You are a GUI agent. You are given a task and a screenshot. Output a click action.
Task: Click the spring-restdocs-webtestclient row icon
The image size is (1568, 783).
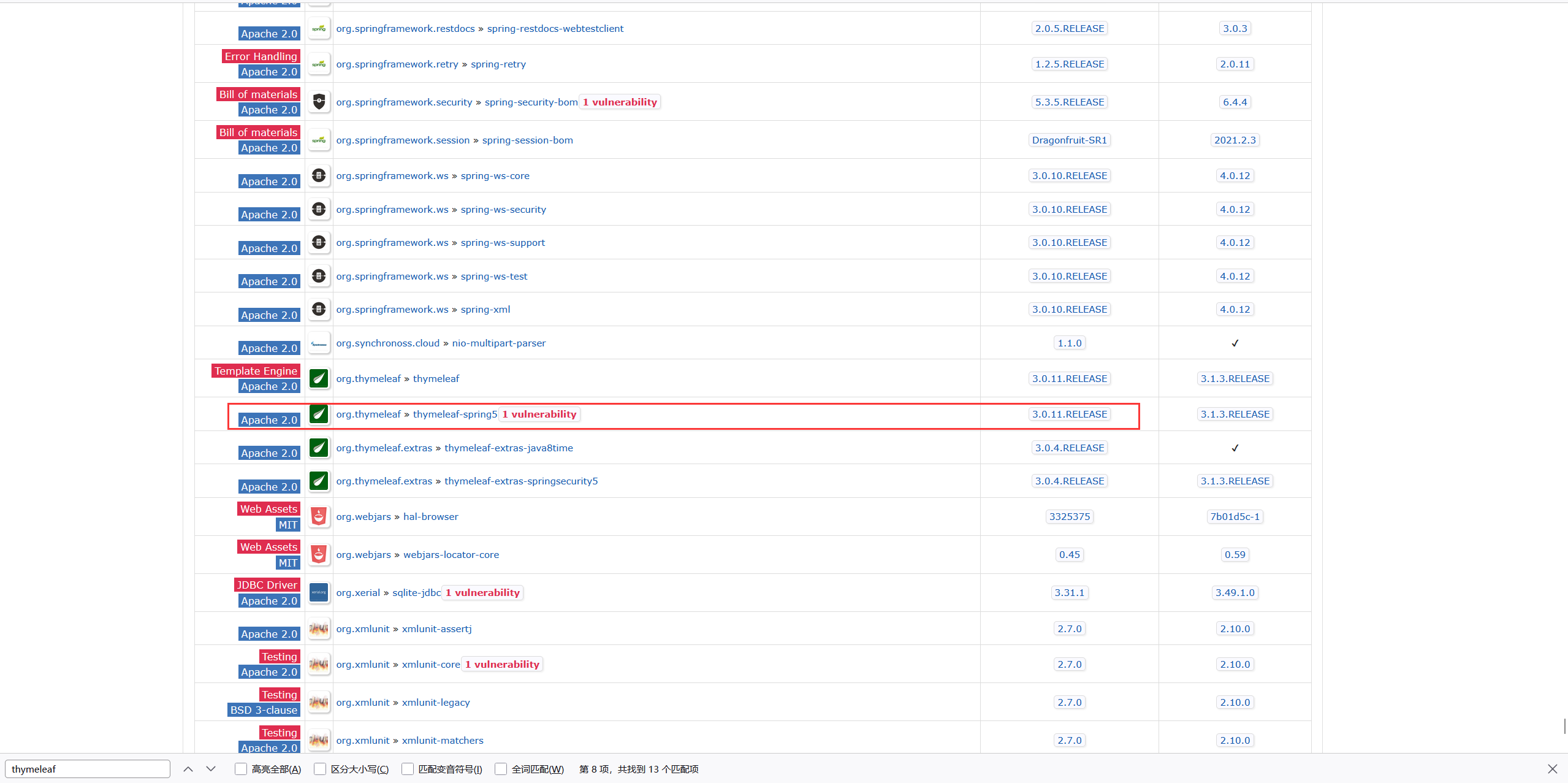tap(319, 28)
